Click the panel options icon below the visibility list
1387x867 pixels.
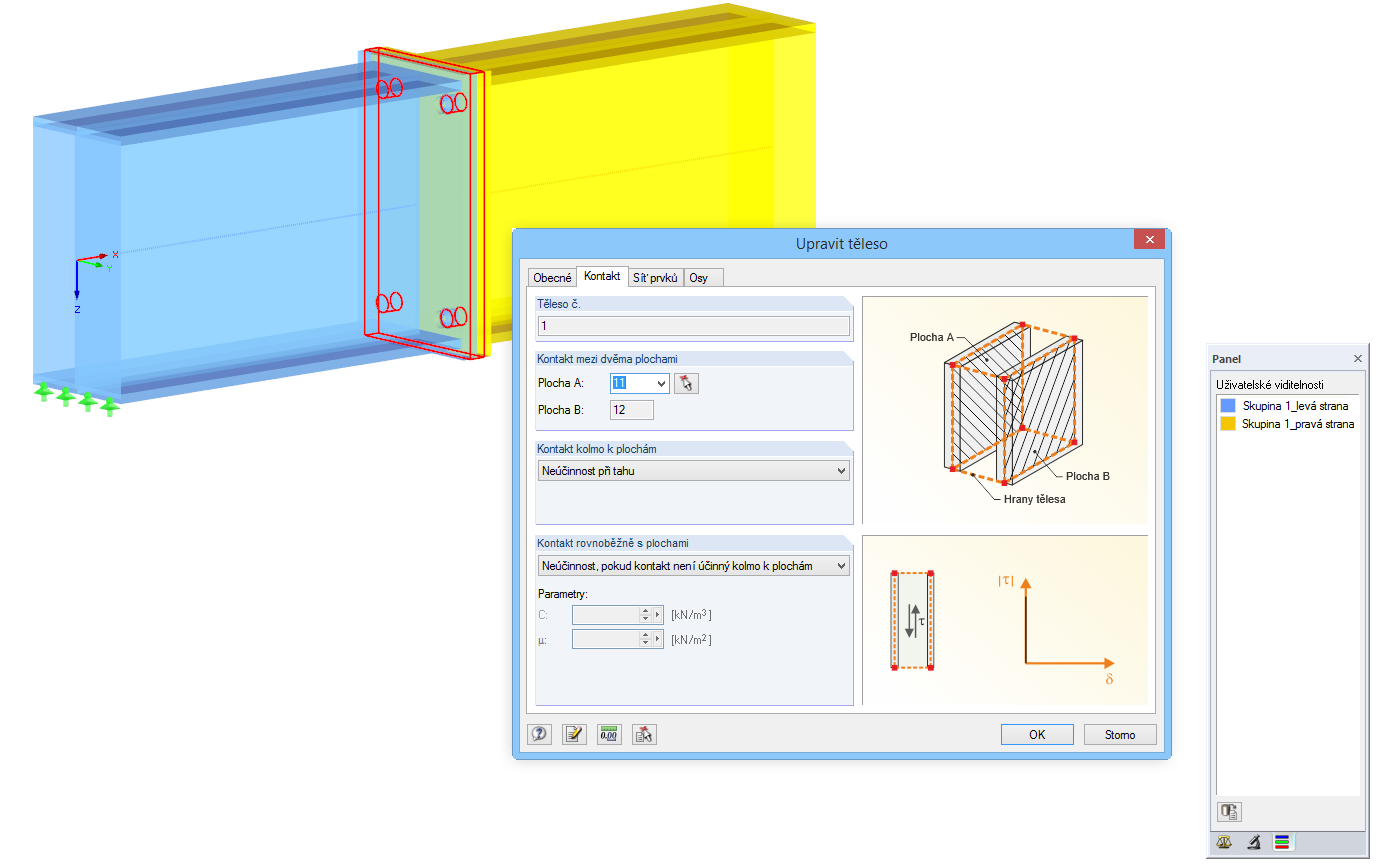[1229, 811]
